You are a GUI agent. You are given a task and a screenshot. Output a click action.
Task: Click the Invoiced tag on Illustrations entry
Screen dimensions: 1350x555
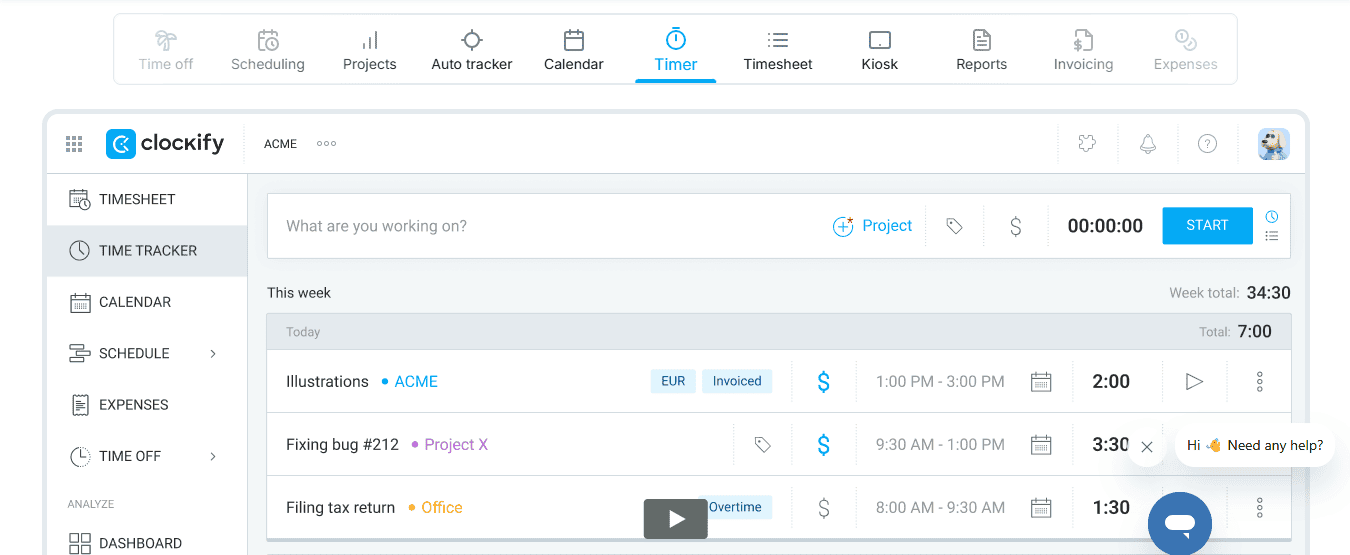click(x=737, y=381)
